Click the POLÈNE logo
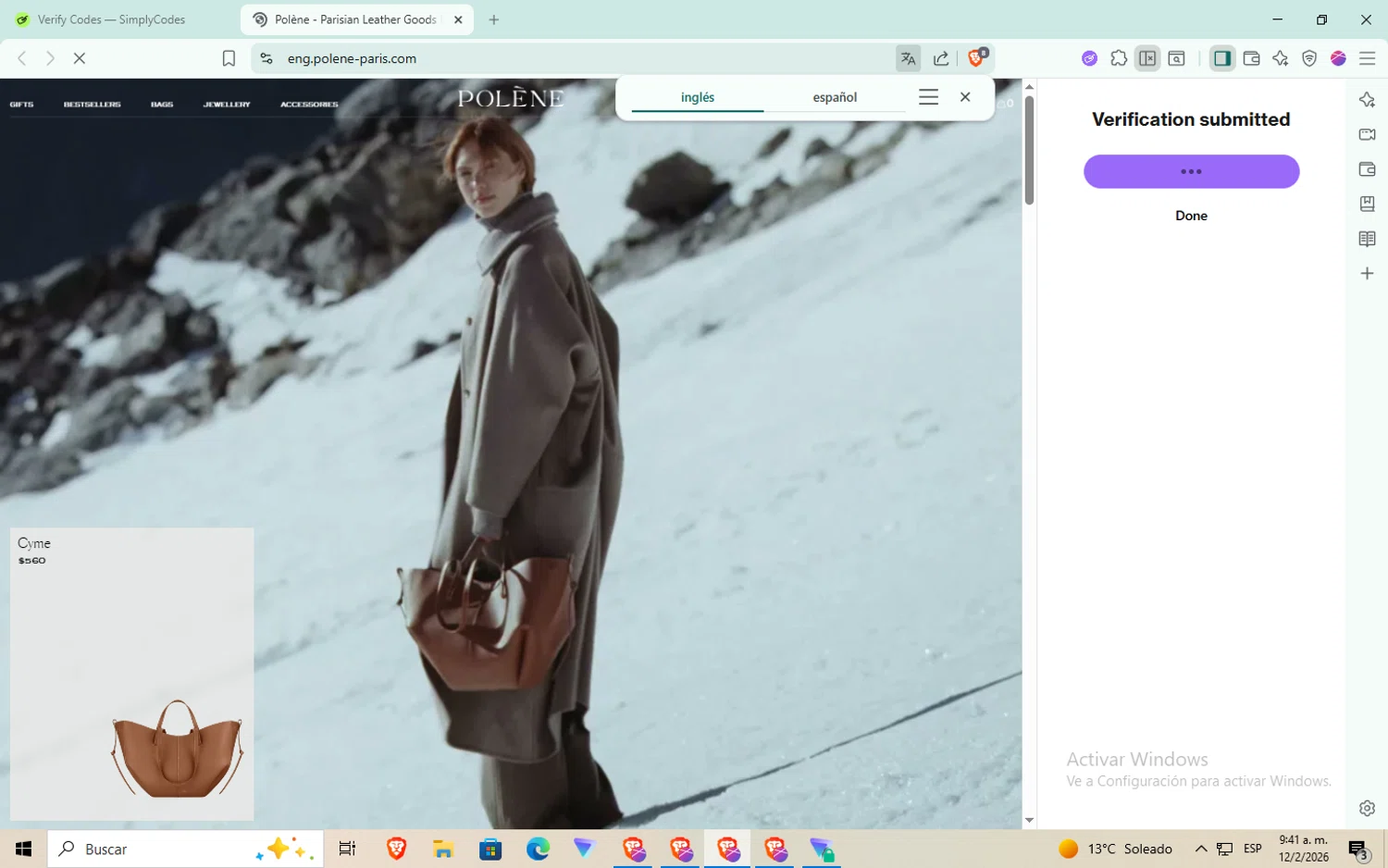 [x=511, y=98]
